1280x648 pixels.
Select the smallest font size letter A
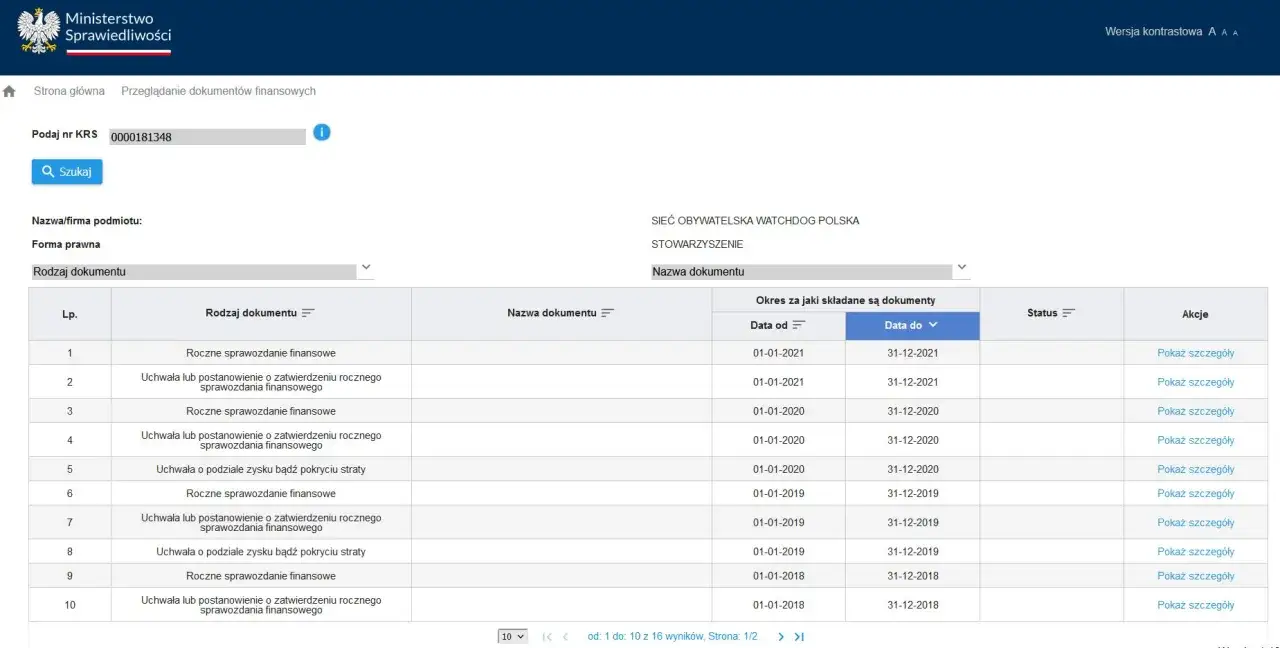coord(1235,32)
